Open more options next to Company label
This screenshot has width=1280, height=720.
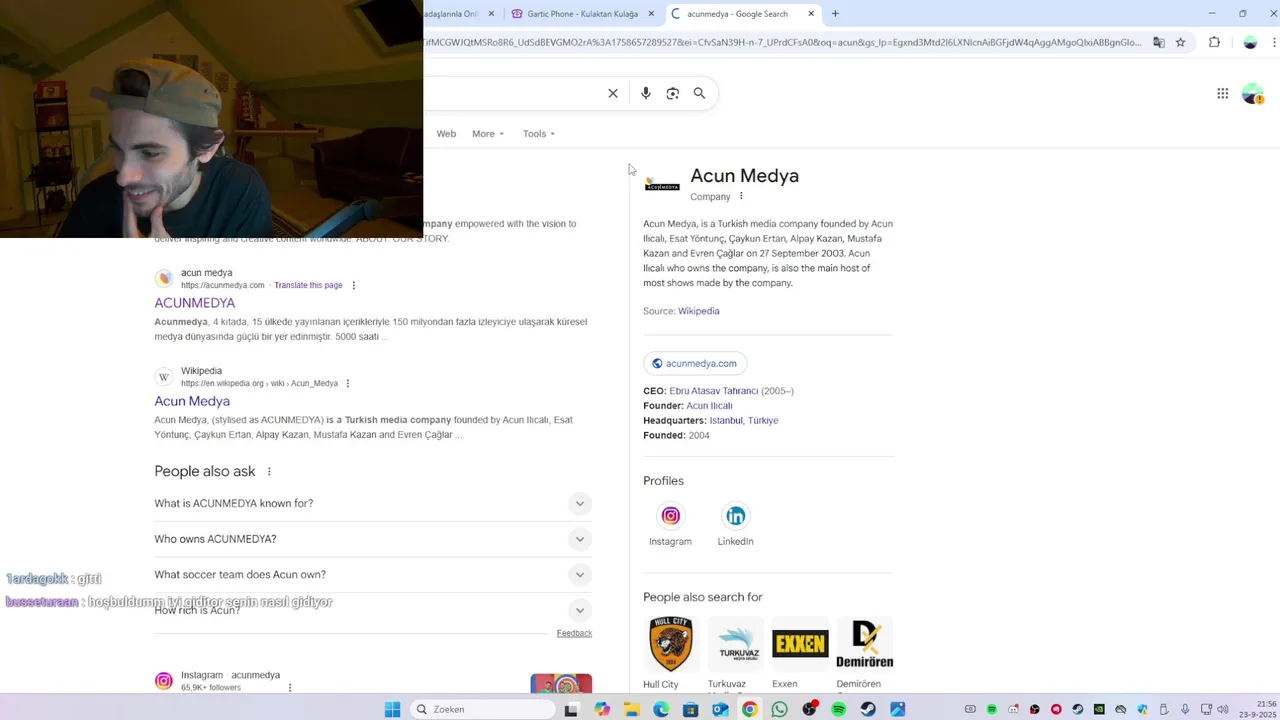(x=741, y=196)
